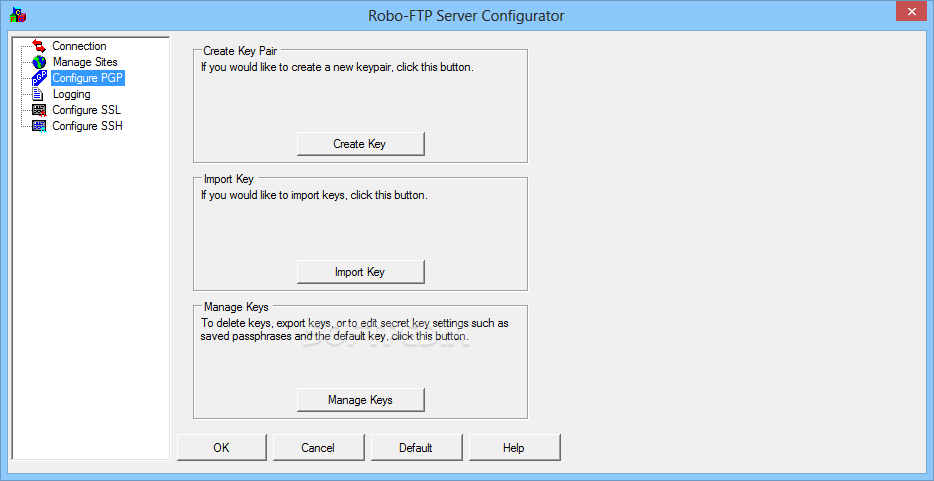Click the Connection red arrows icon
The height and width of the screenshot is (481, 934).
pyautogui.click(x=39, y=46)
